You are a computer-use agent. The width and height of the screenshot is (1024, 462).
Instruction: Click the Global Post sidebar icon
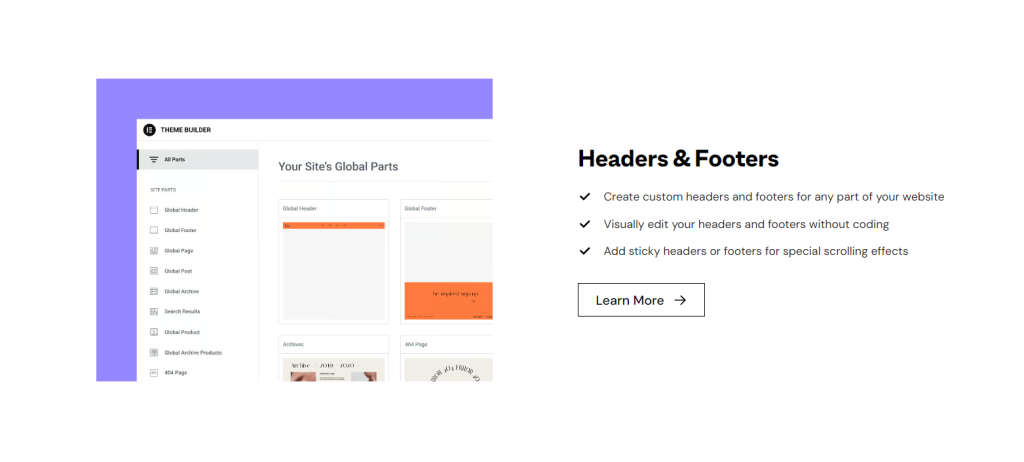coord(154,271)
